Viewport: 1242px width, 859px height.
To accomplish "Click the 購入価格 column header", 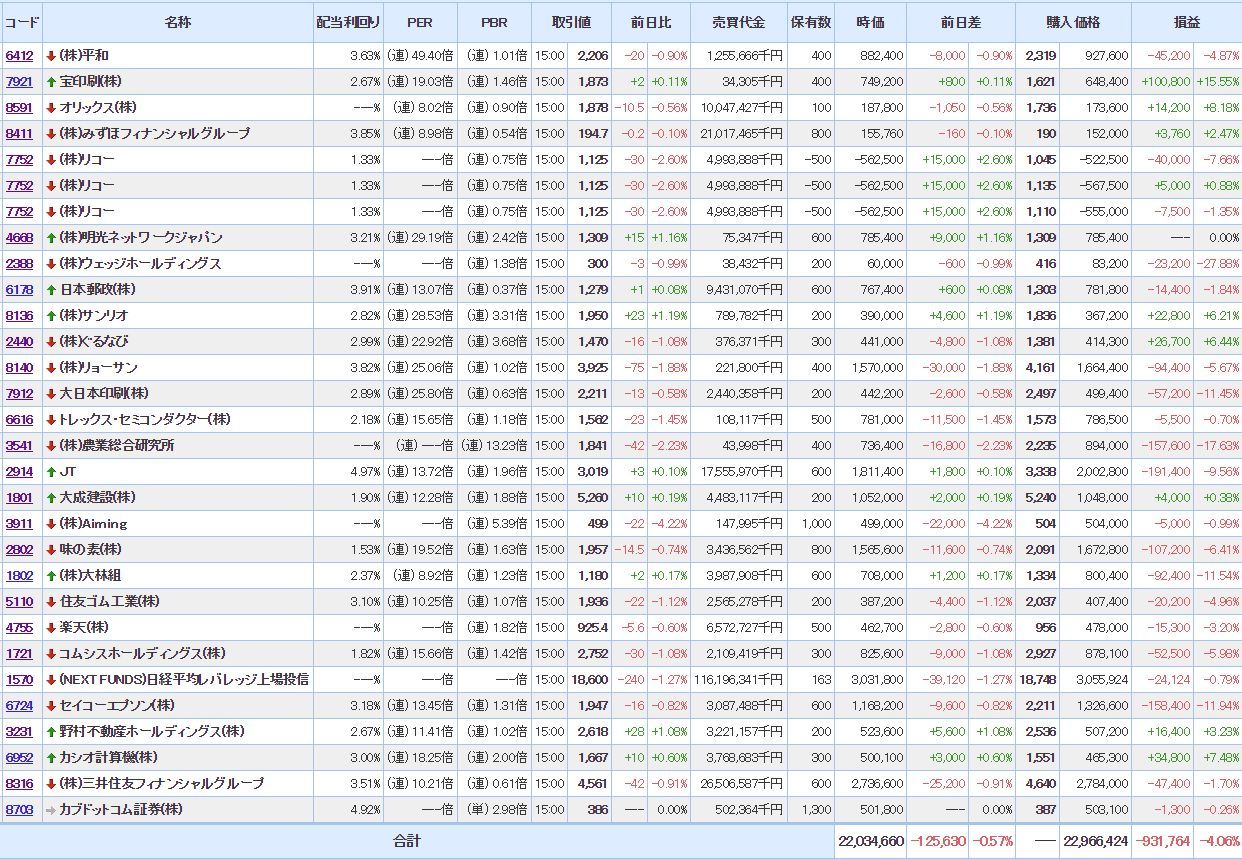I will (x=1072, y=22).
